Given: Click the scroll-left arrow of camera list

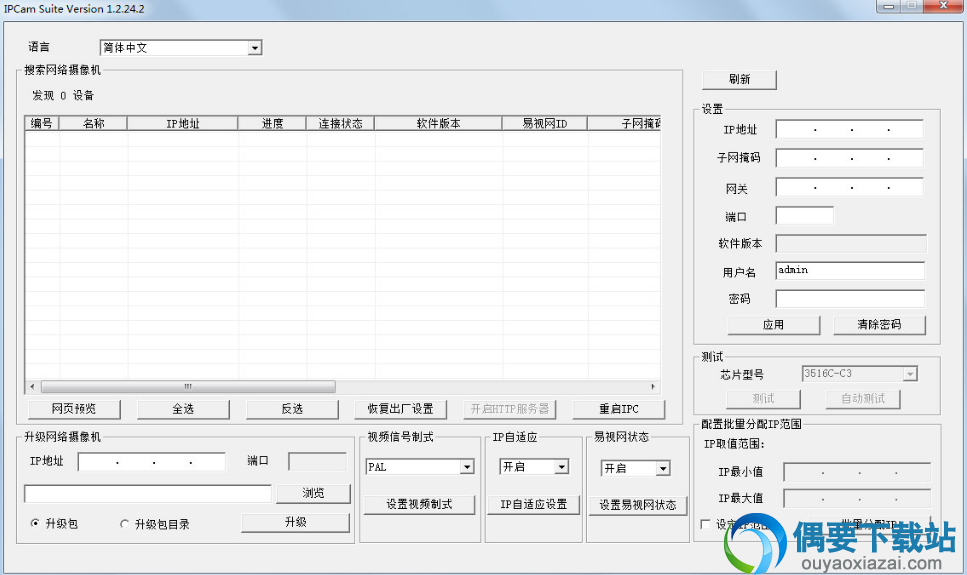Looking at the screenshot, I should (33, 387).
